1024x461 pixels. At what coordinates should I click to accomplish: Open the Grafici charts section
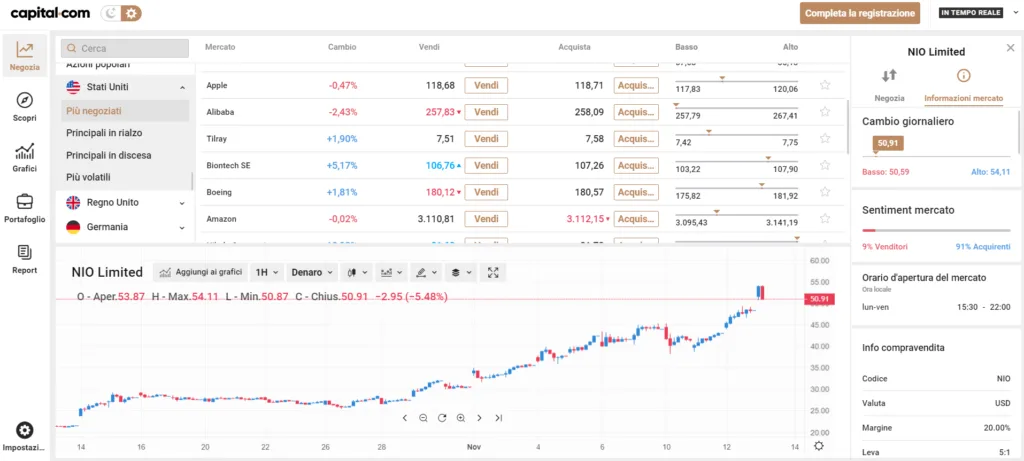tap(25, 158)
